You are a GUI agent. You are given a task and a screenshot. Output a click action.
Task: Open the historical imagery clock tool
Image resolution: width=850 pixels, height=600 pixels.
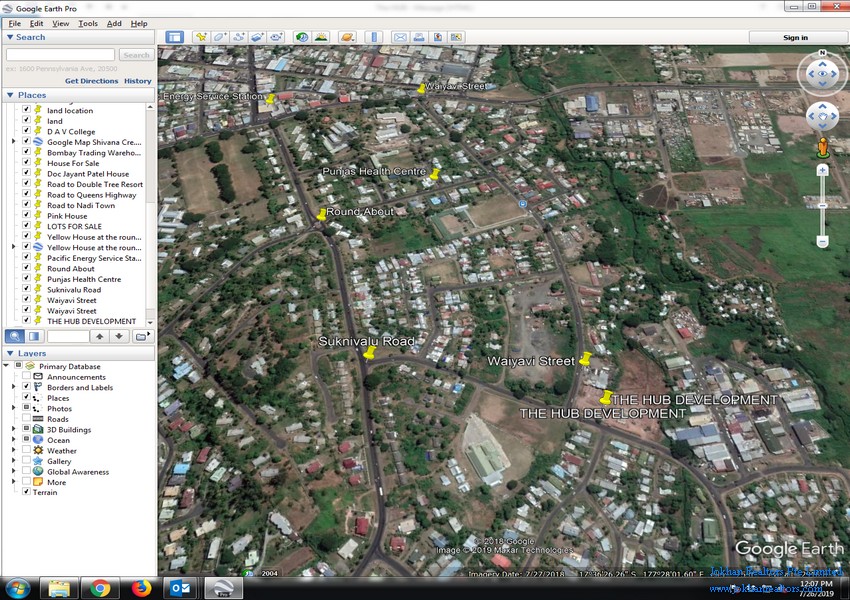click(302, 37)
